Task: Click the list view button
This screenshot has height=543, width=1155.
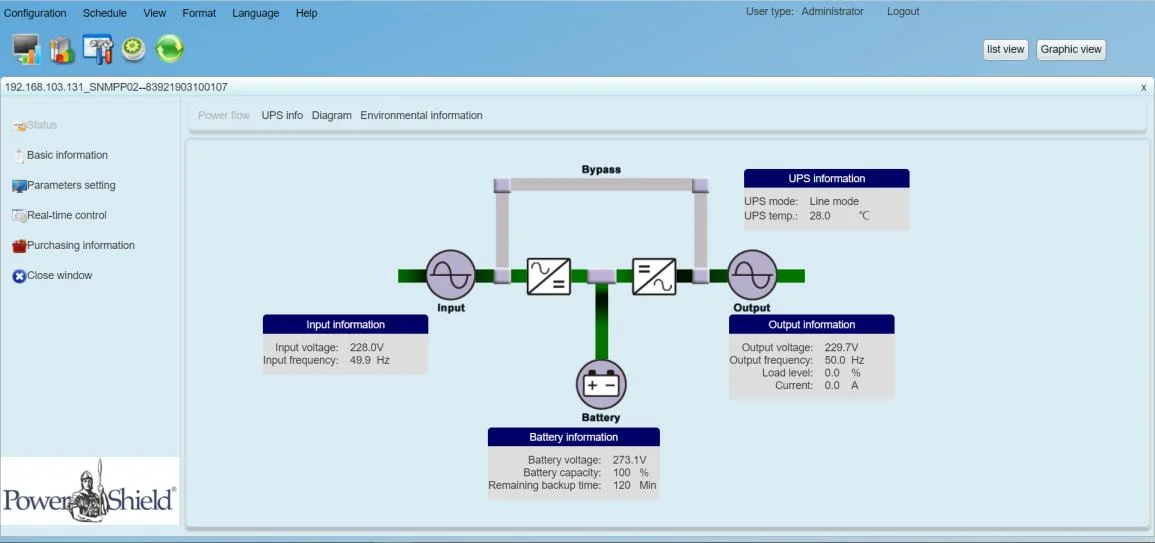Action: tap(1005, 49)
